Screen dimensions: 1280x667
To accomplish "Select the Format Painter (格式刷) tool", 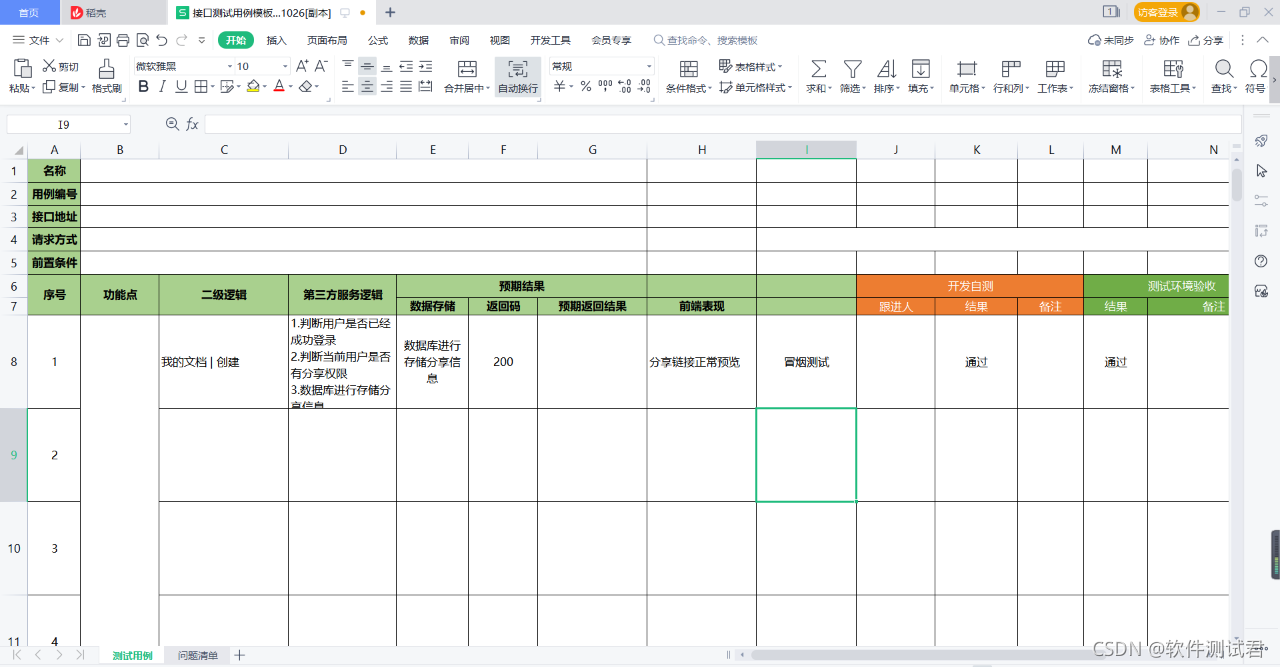I will click(x=106, y=75).
